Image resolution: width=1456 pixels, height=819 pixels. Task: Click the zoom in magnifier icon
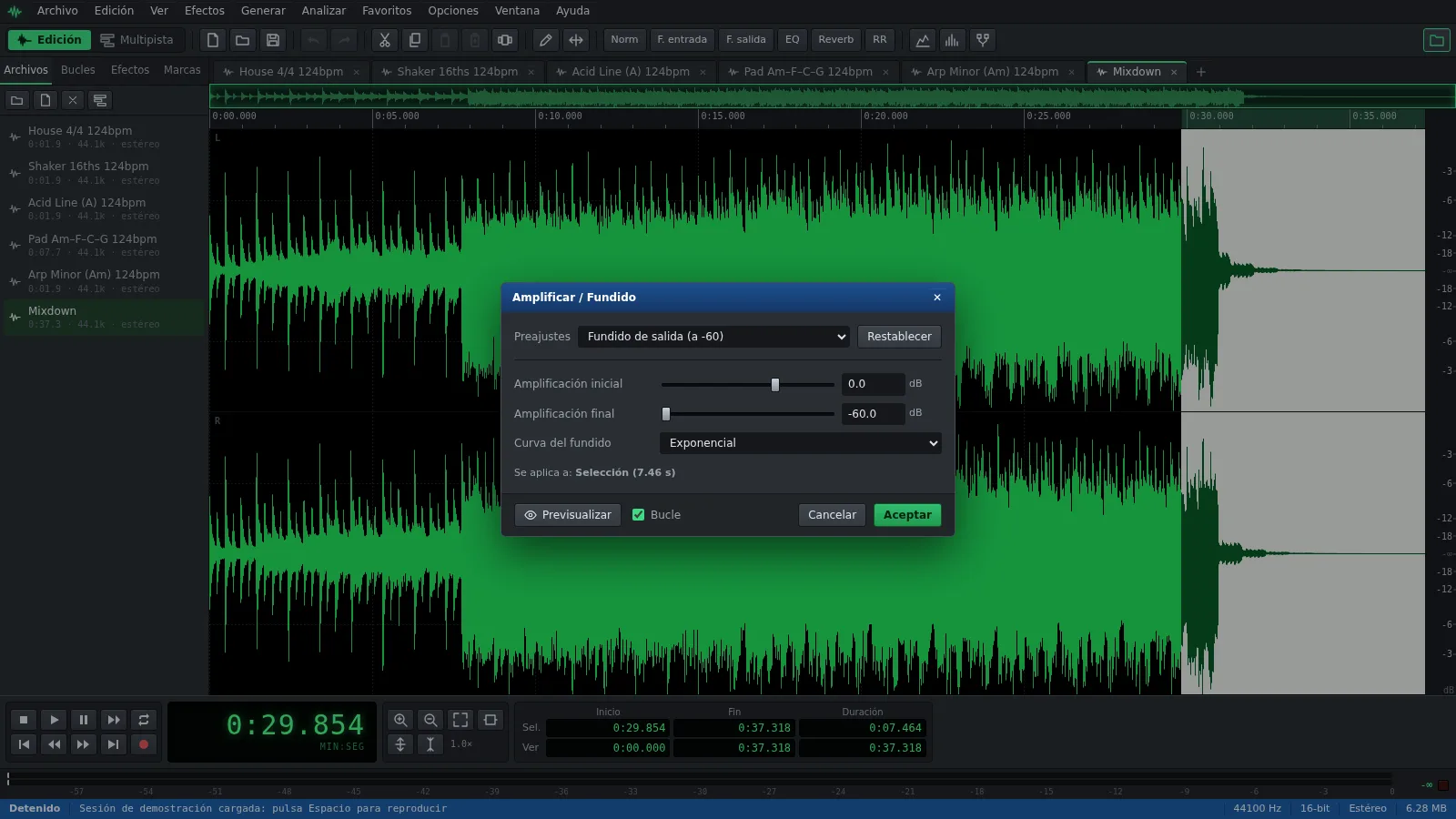[x=400, y=720]
